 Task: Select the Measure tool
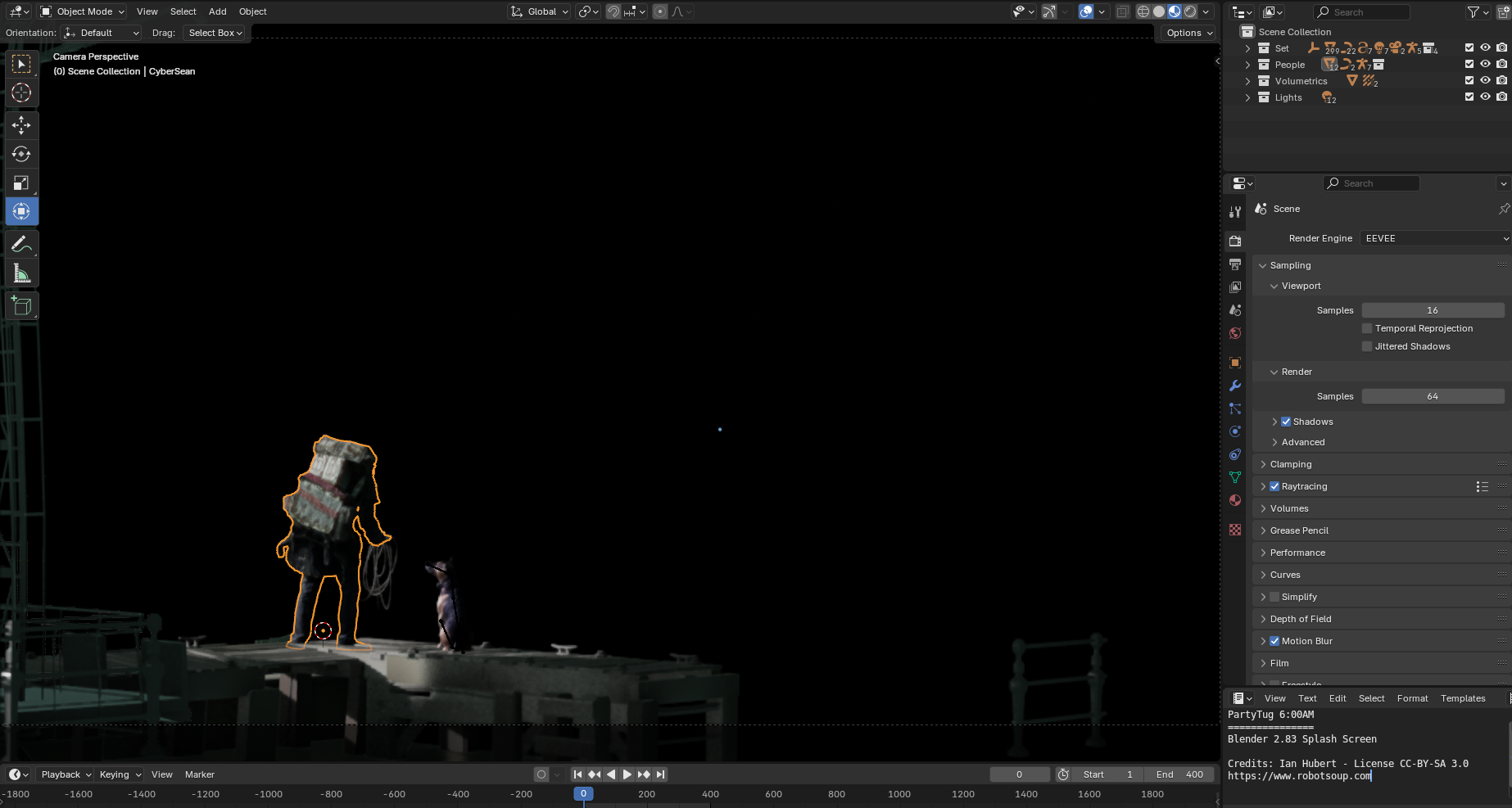point(21,273)
